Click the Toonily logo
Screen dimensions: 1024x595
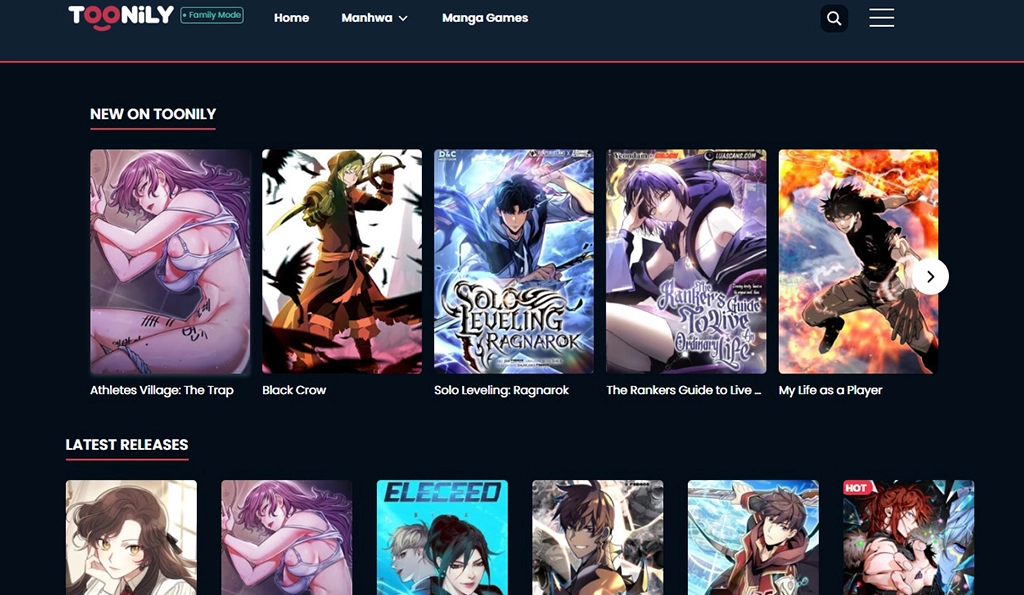click(120, 17)
